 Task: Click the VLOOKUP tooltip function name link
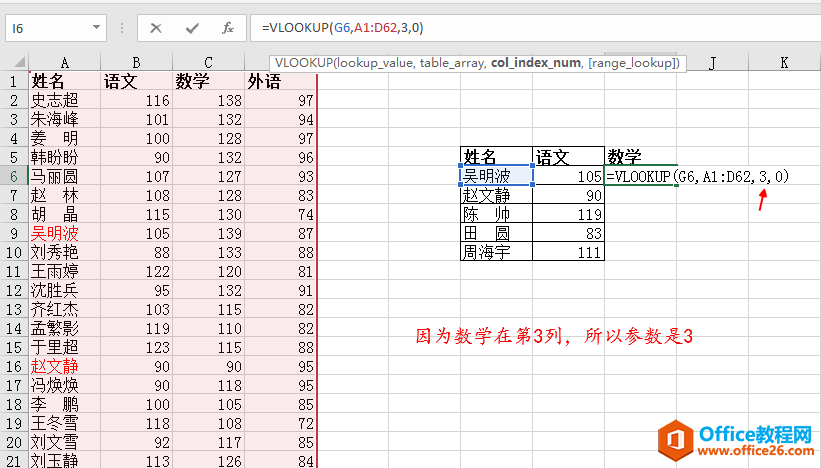click(x=303, y=63)
